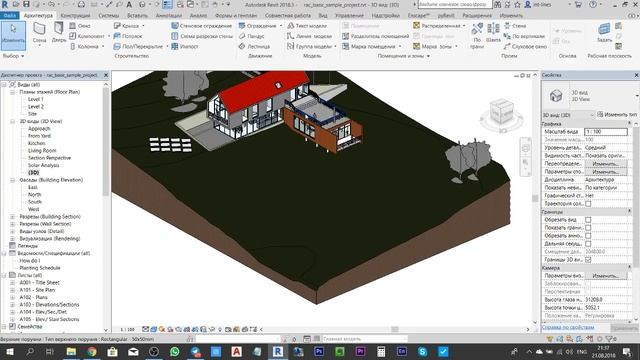
Task: Click the Windows Start button
Action: pyautogui.click(x=9, y=351)
